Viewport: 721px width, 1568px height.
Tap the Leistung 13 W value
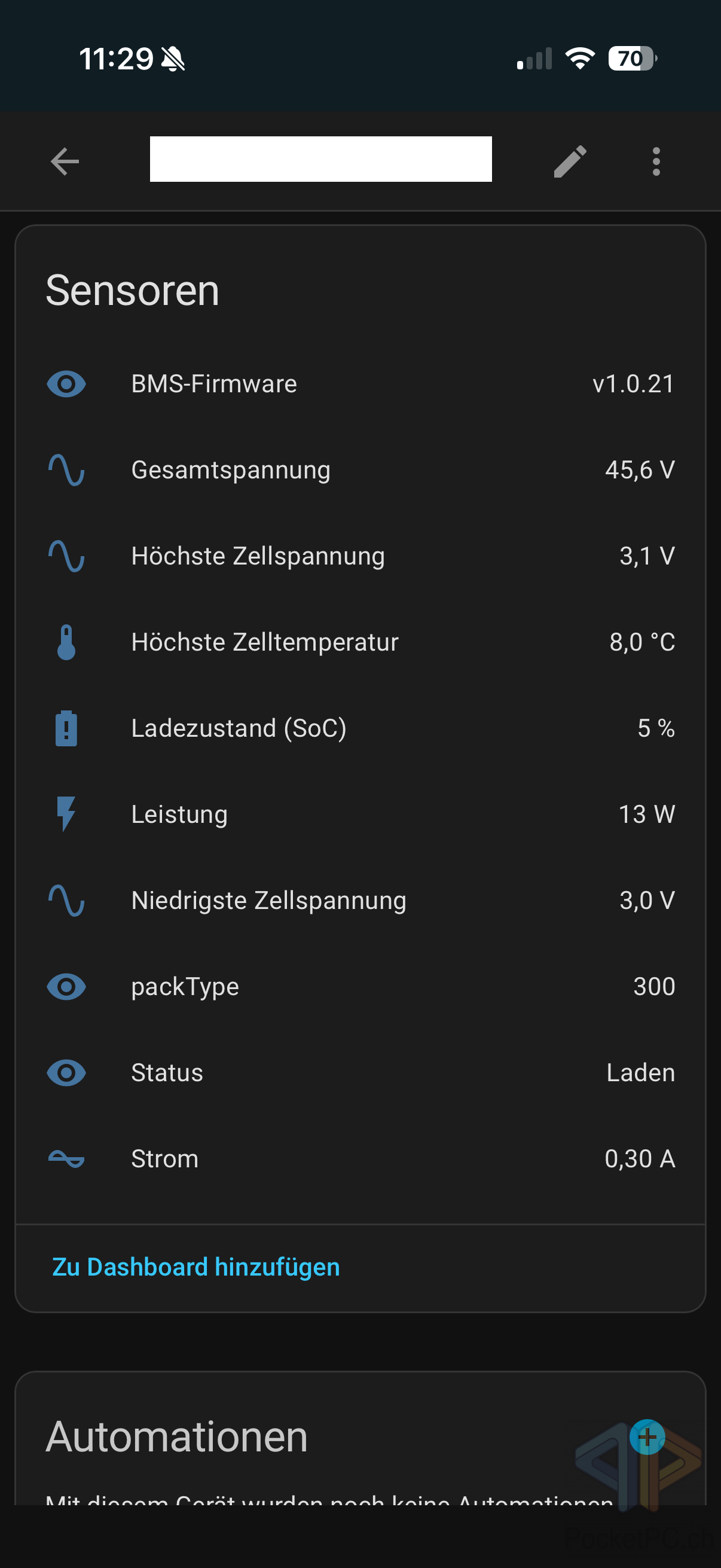[x=646, y=814]
